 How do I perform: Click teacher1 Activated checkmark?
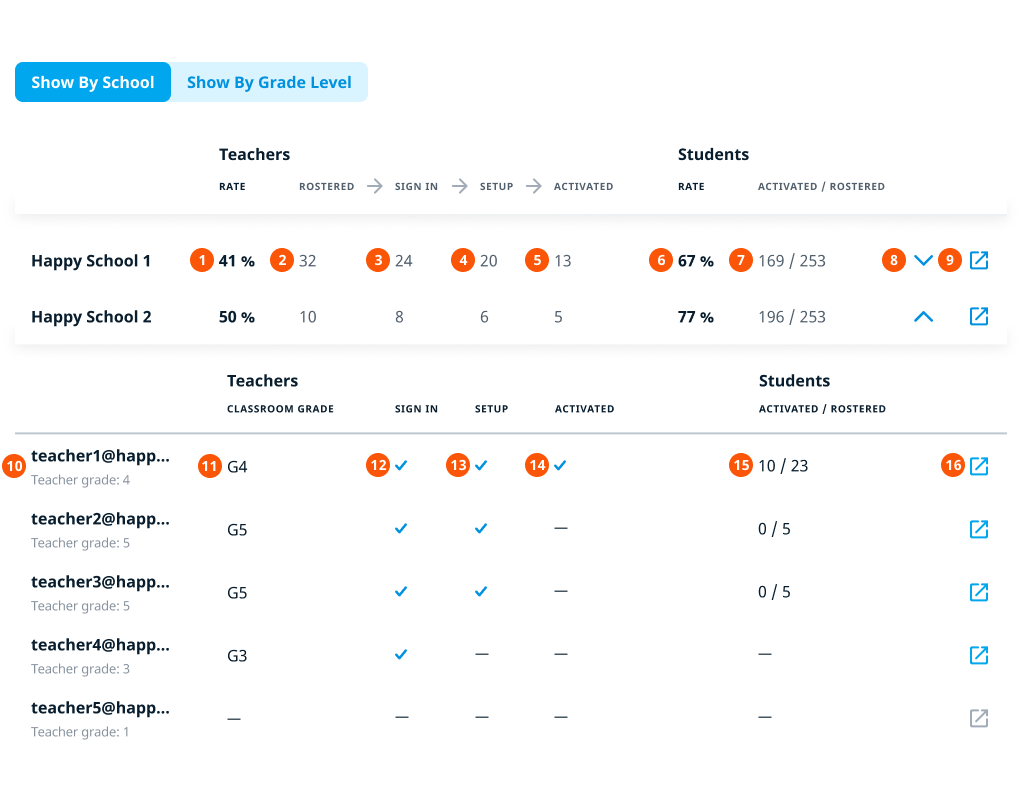coord(560,466)
